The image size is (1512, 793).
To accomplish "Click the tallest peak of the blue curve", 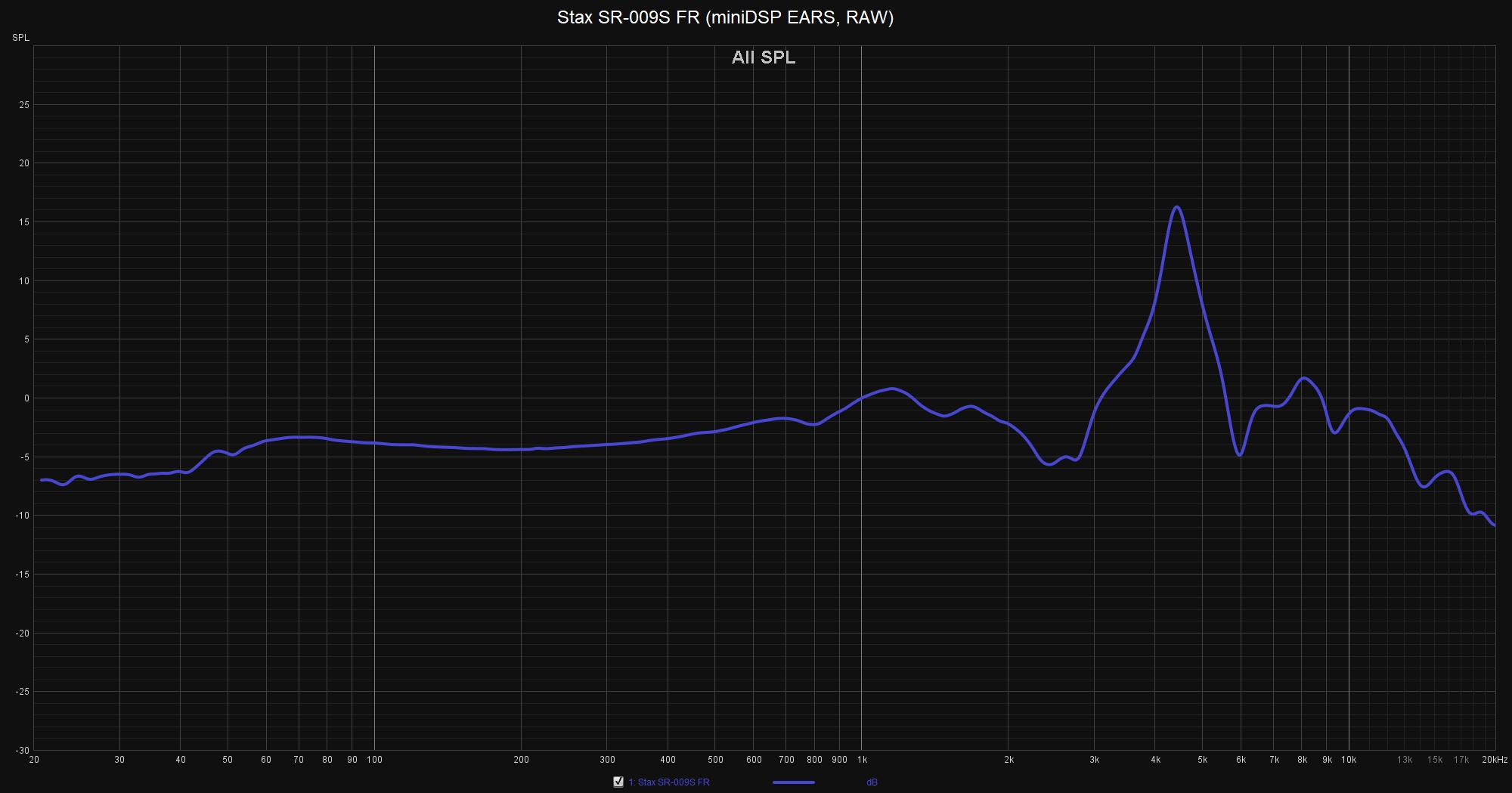I will pos(1177,207).
